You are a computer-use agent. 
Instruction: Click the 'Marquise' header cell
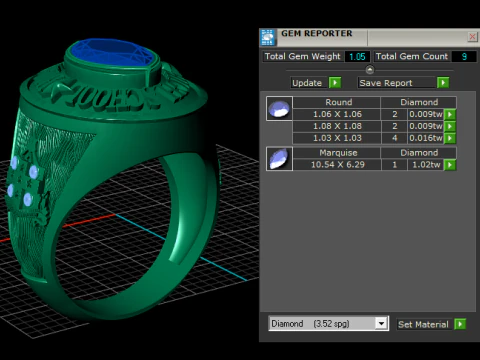point(337,153)
